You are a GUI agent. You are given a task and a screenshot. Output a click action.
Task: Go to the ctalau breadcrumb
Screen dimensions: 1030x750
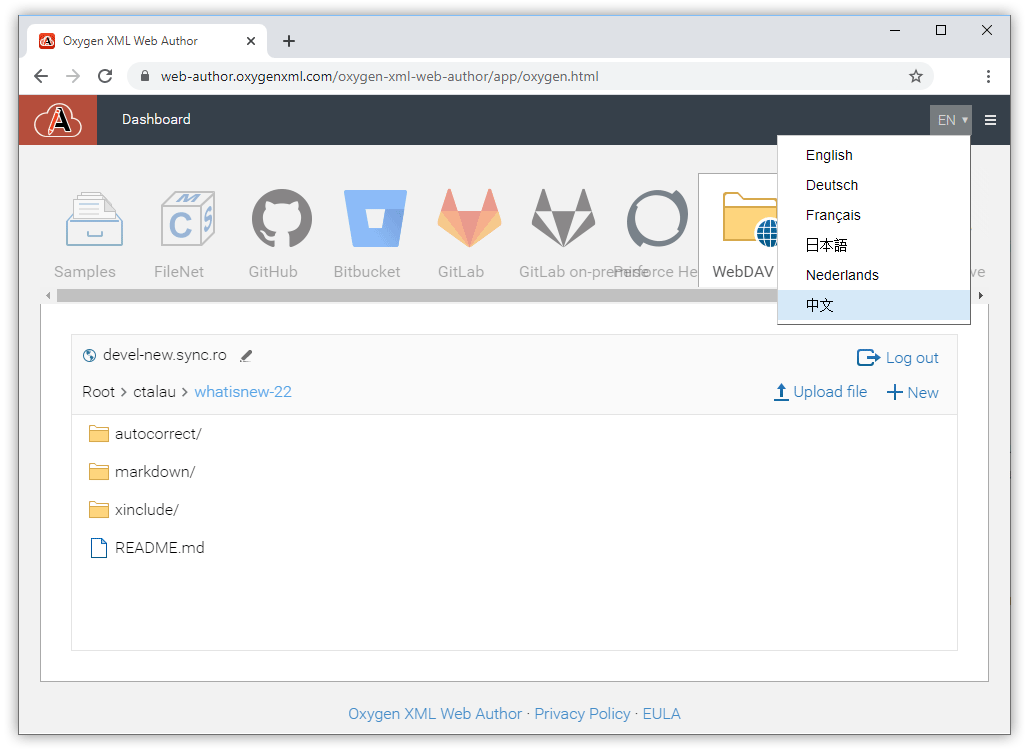point(154,392)
